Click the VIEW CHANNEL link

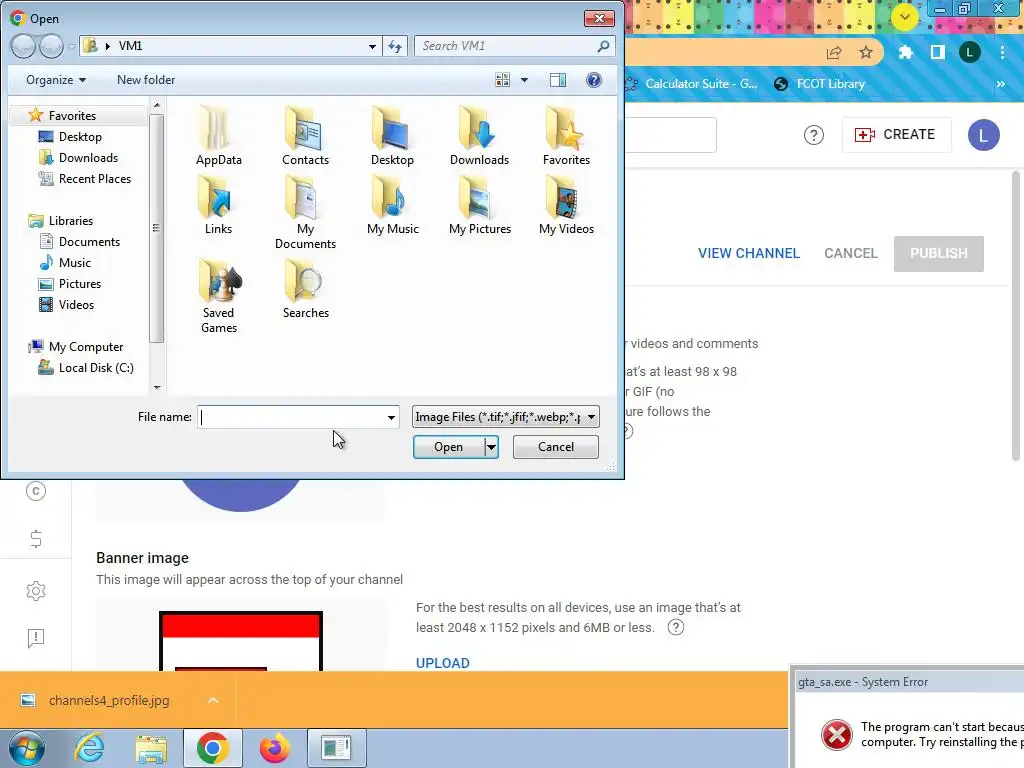click(748, 253)
